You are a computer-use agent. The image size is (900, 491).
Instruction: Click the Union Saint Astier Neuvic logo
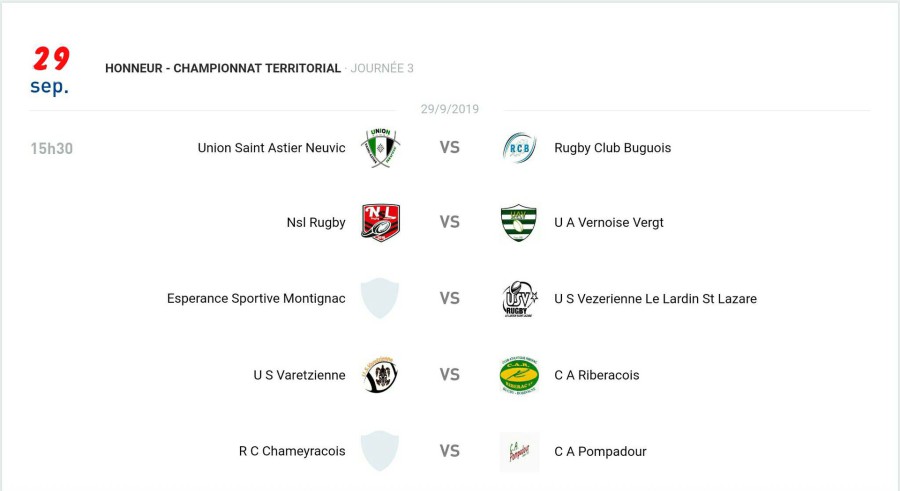coord(380,147)
